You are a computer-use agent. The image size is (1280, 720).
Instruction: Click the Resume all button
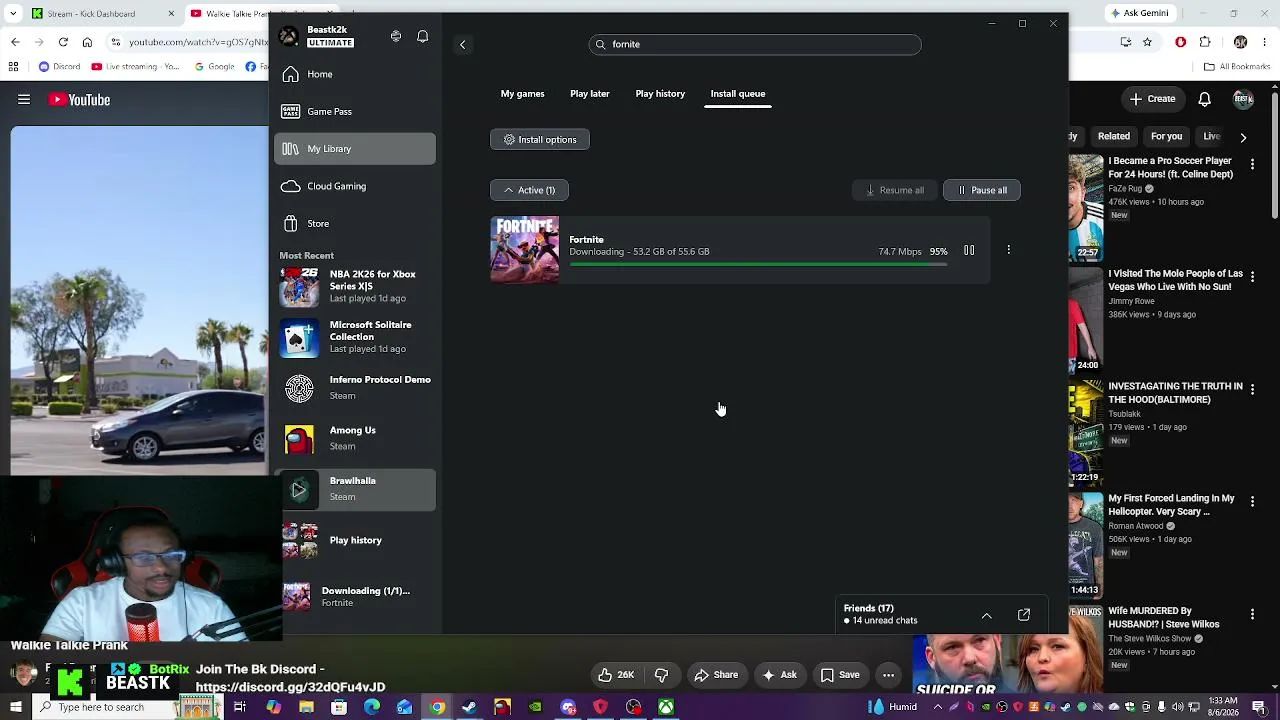tap(895, 190)
